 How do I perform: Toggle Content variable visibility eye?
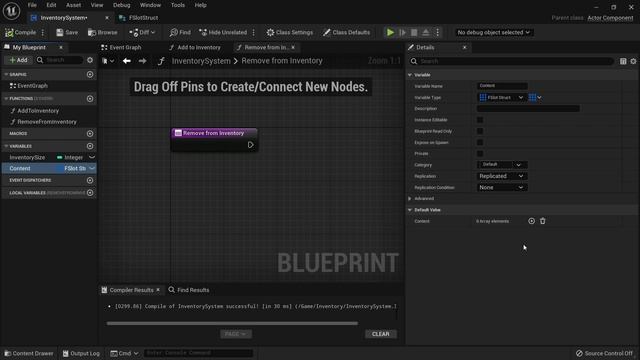(x=92, y=168)
